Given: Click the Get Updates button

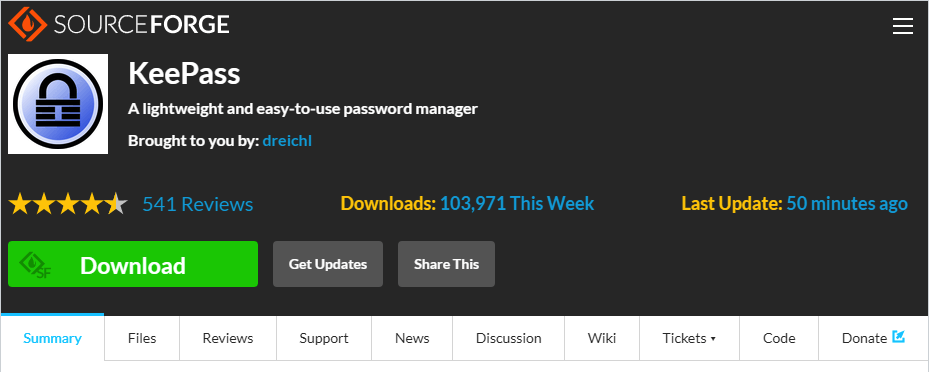Looking at the screenshot, I should [x=328, y=264].
